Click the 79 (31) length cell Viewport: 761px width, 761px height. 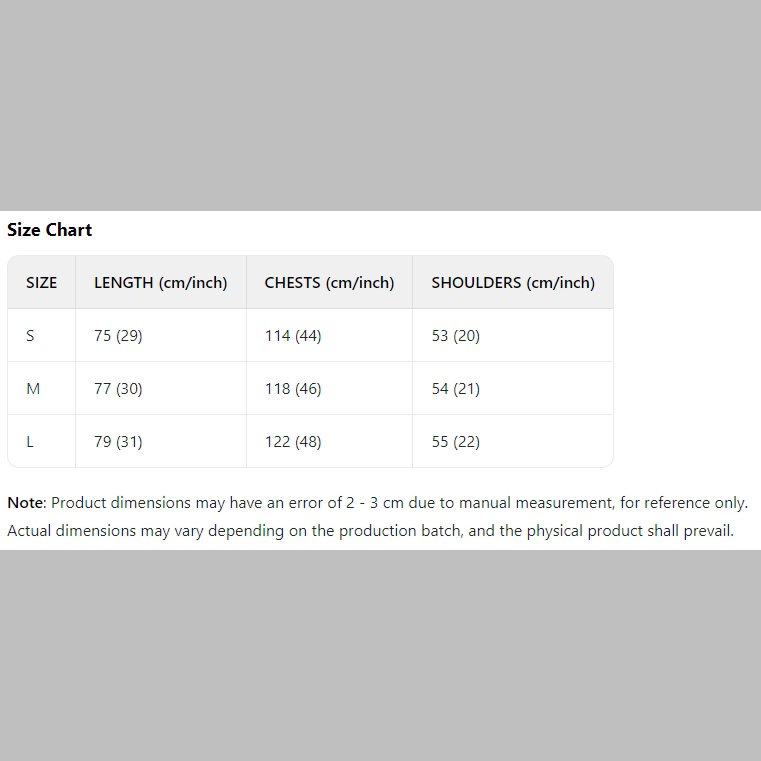click(x=118, y=442)
